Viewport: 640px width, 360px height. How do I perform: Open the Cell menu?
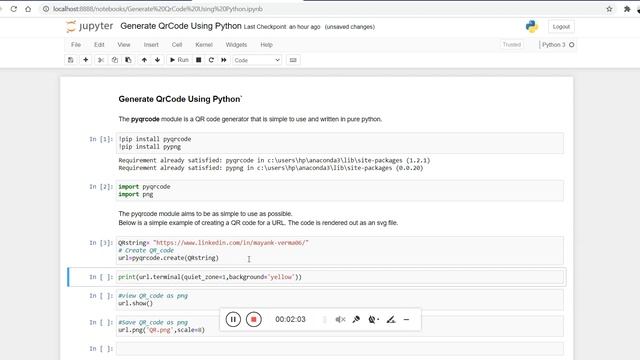[x=177, y=45]
